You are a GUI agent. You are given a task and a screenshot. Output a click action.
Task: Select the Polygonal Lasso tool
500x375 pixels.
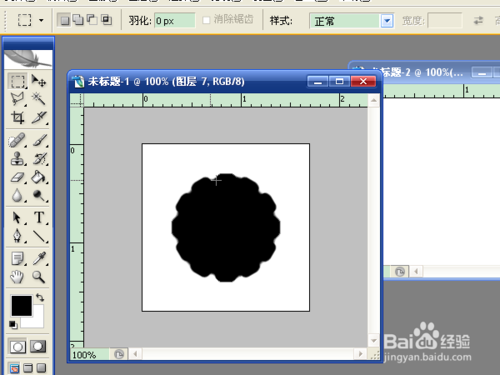tap(17, 99)
